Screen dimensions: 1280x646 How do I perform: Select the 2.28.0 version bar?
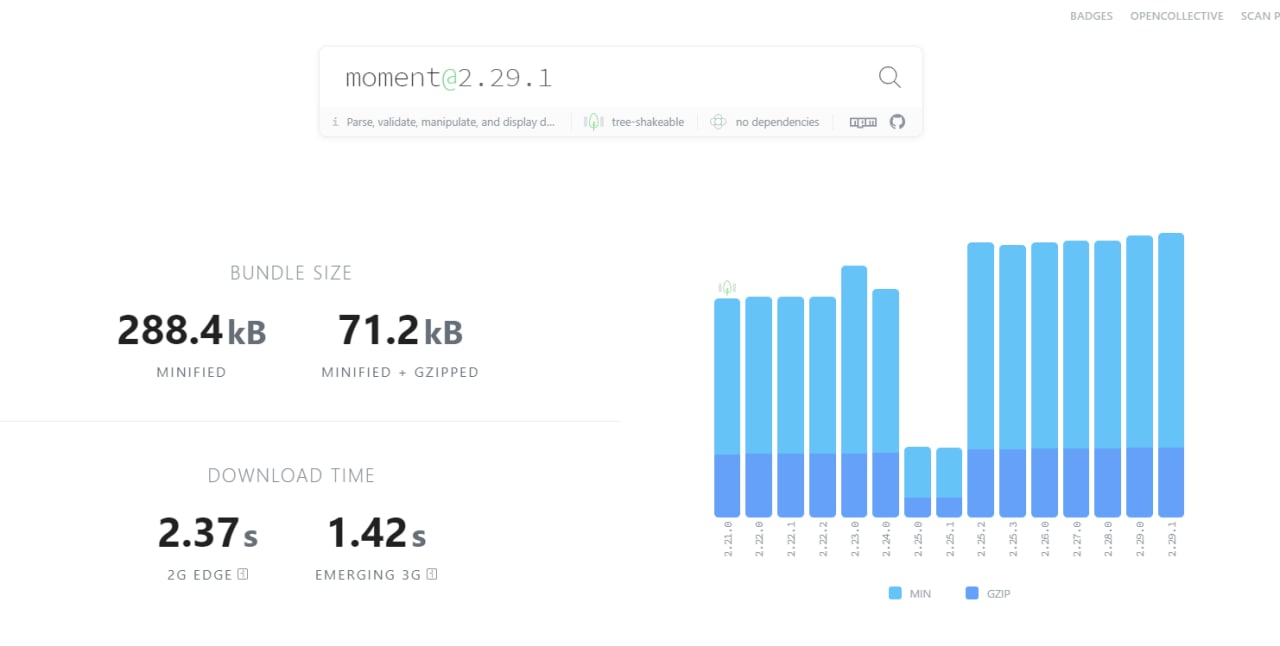tap(1108, 379)
